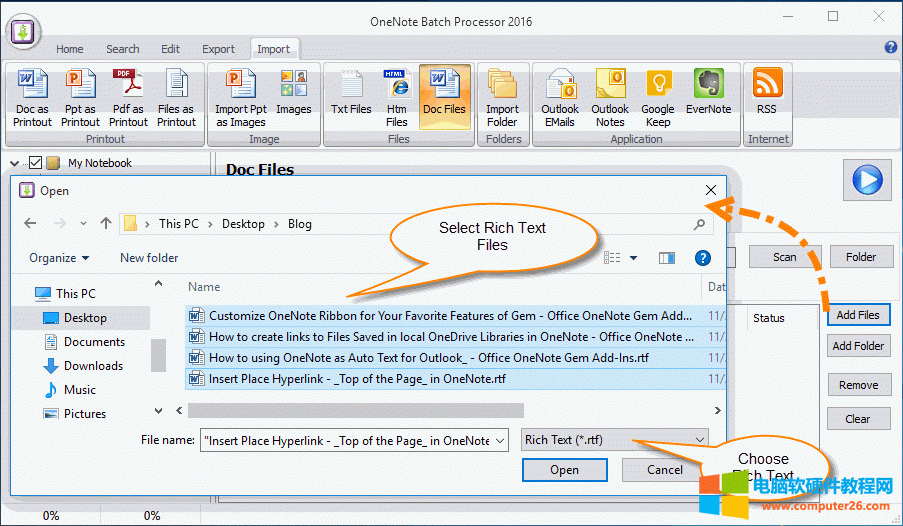The width and height of the screenshot is (903, 526).
Task: Click the Folder button
Action: 861,257
